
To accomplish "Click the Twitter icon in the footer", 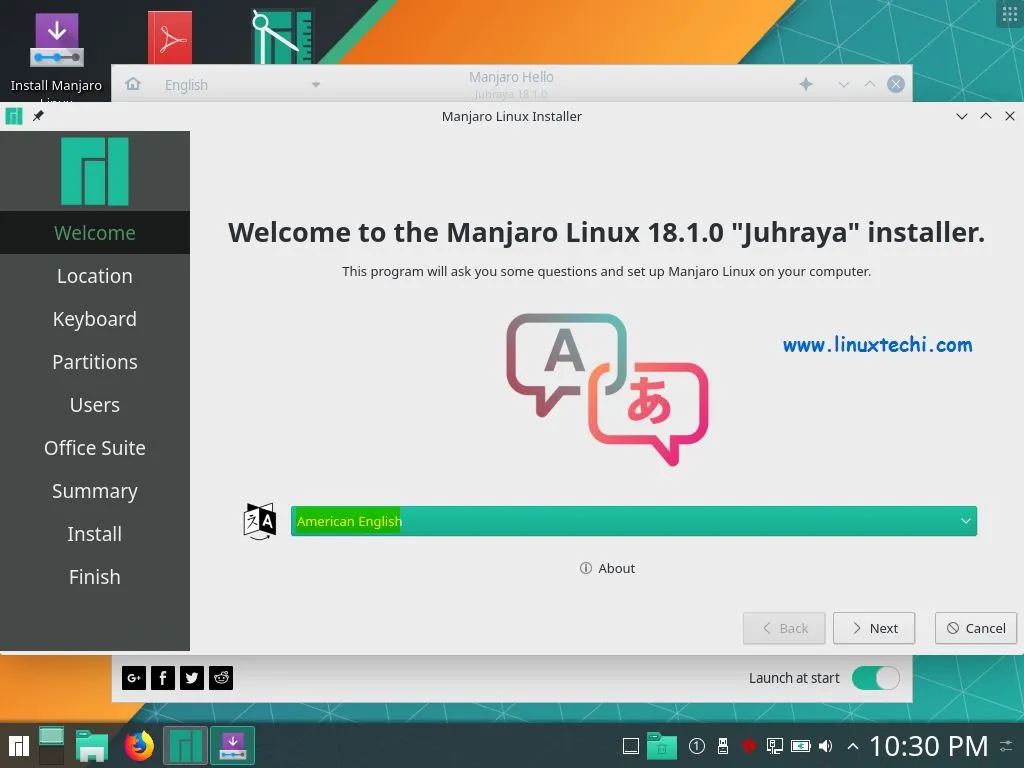I will (191, 678).
